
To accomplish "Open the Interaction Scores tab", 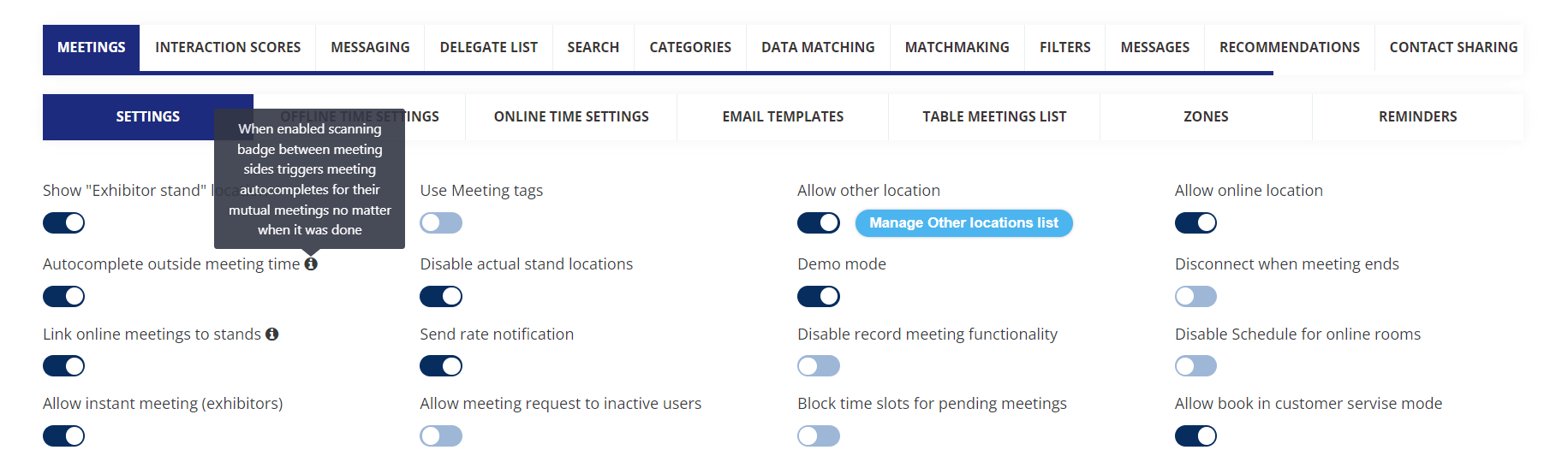I will [x=228, y=48].
